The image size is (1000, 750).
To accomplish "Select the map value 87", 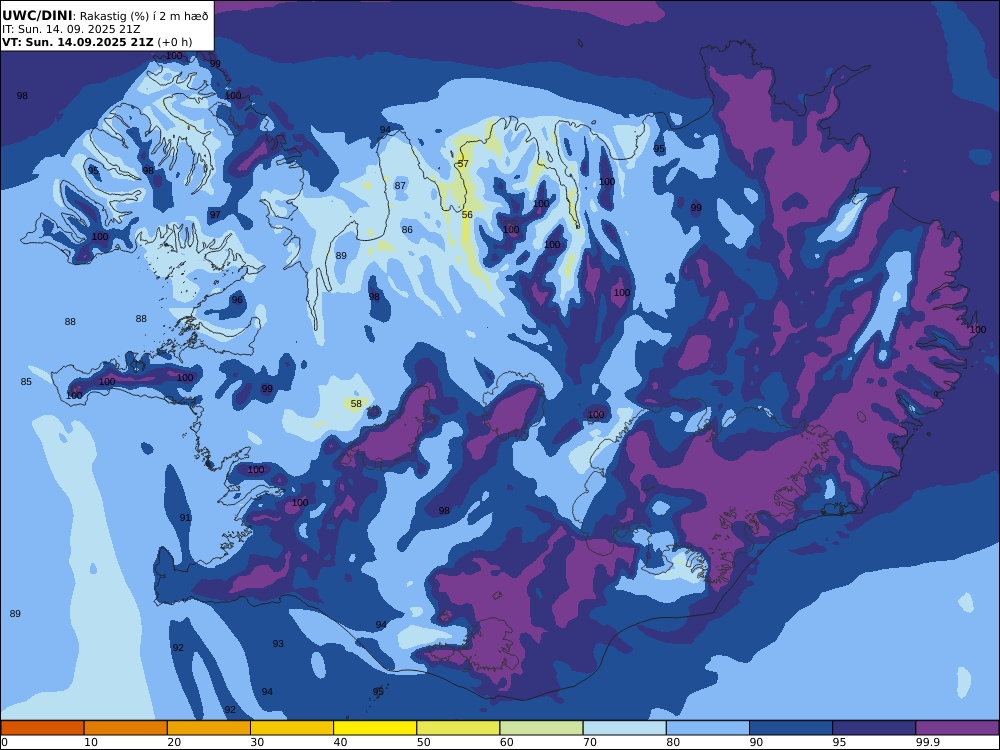I will pos(400,186).
